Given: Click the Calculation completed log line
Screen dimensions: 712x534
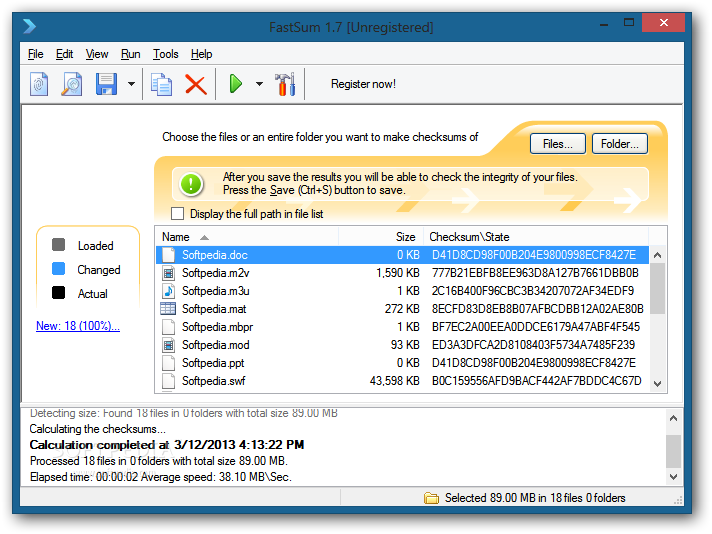Looking at the screenshot, I should click(167, 445).
